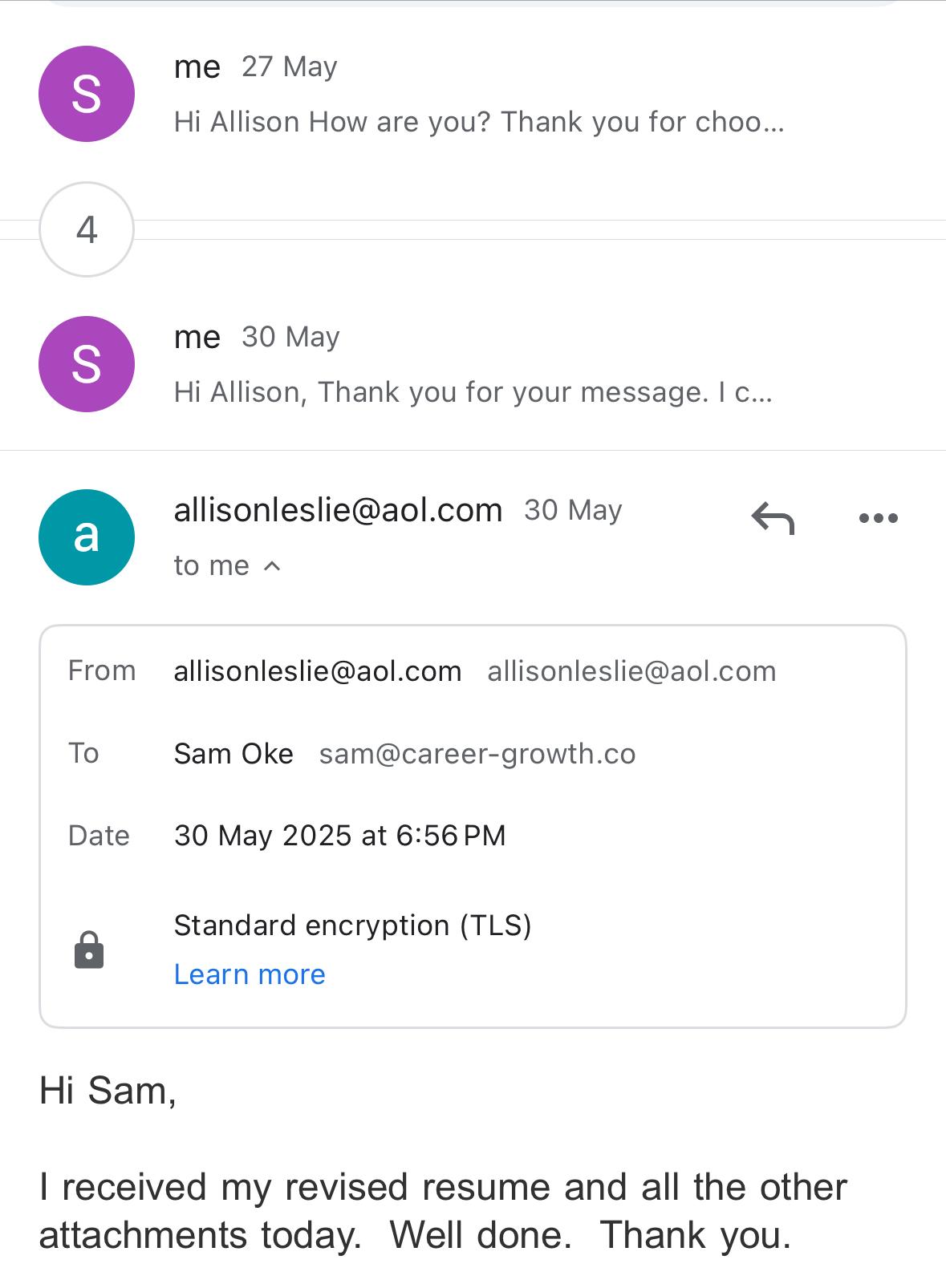Expand the 4 collapsed messages
The width and height of the screenshot is (946, 1288).
point(87,229)
